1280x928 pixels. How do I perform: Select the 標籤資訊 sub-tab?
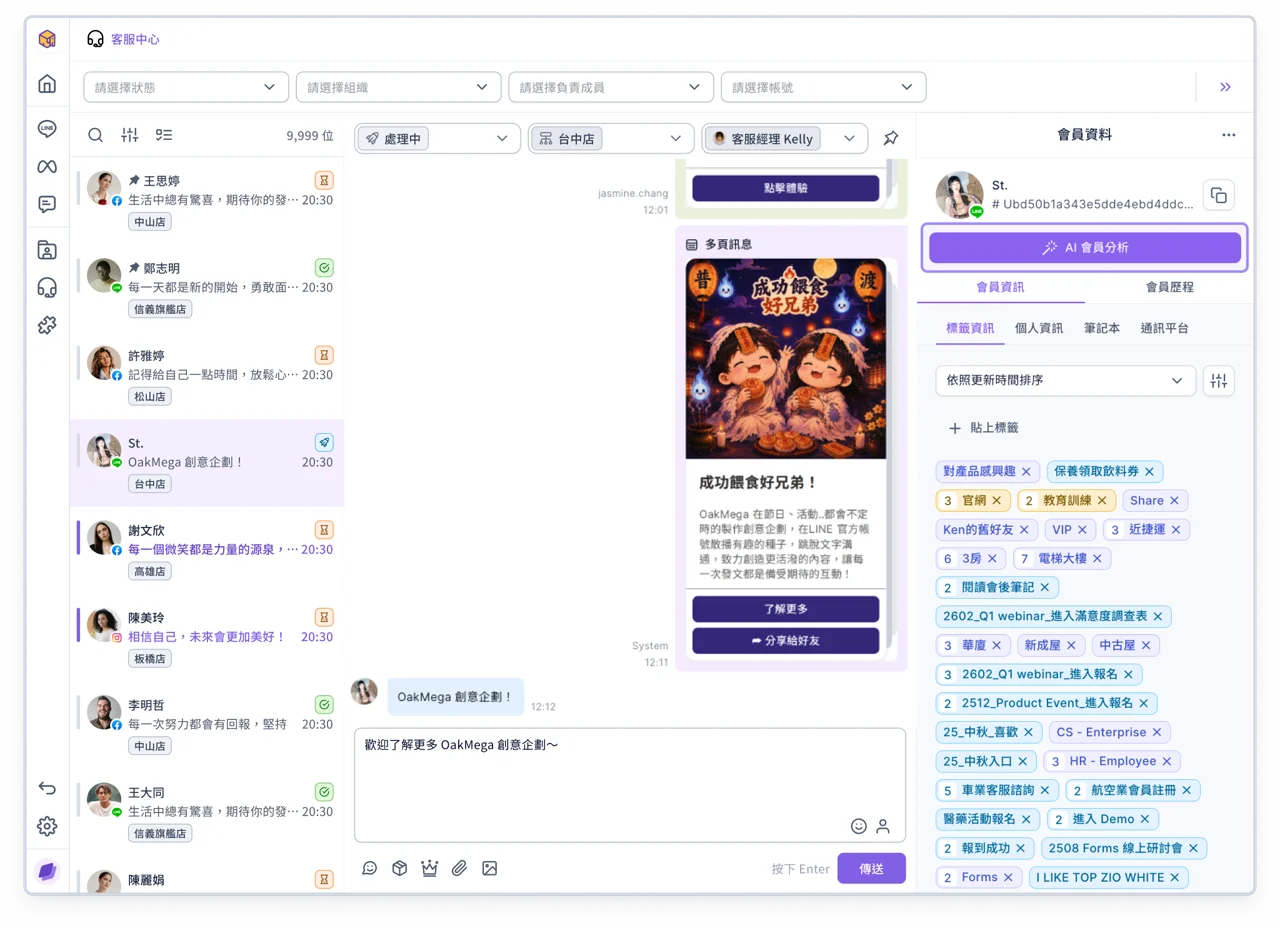pyautogui.click(x=970, y=328)
